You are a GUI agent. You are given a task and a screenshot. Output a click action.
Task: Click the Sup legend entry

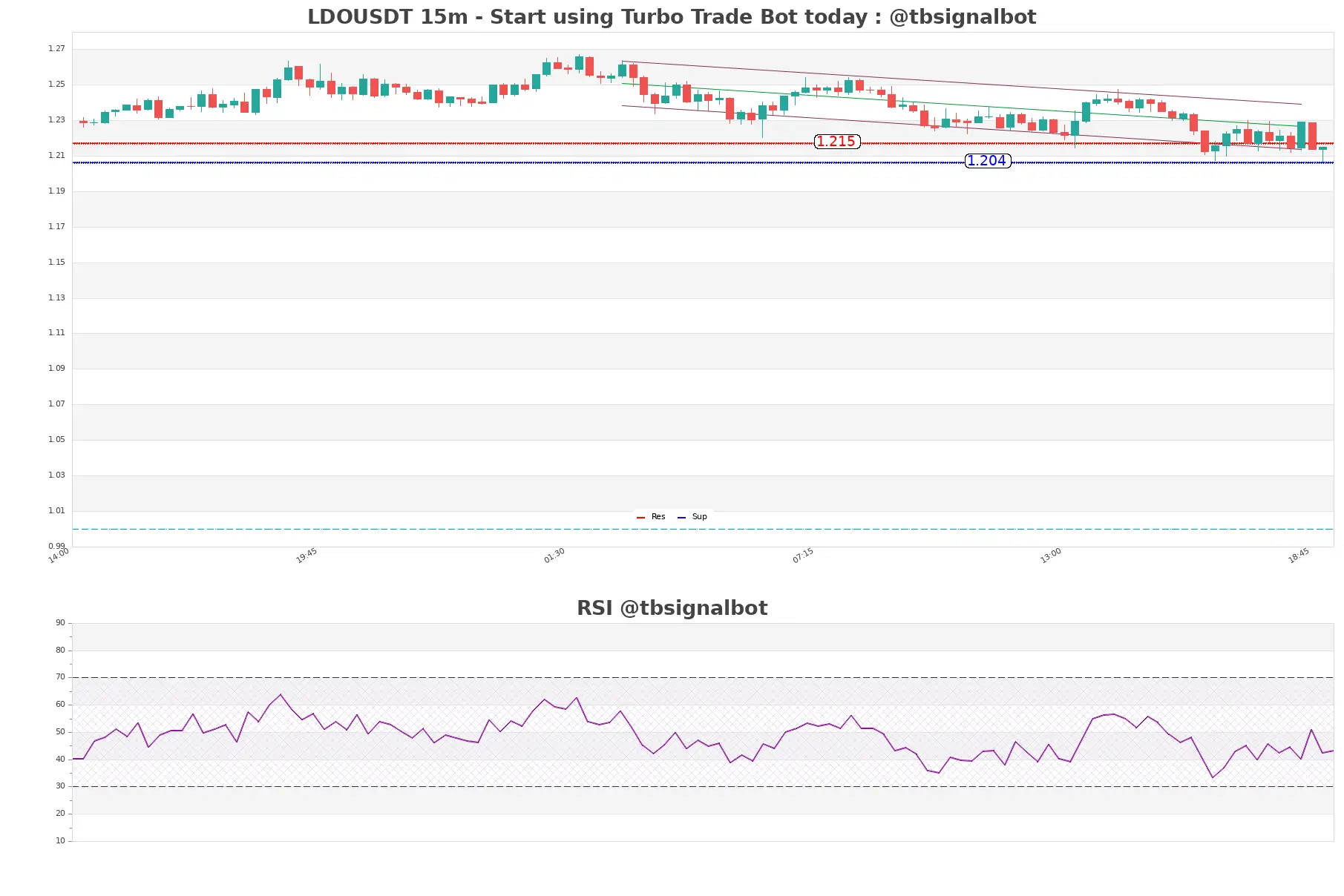(x=692, y=517)
